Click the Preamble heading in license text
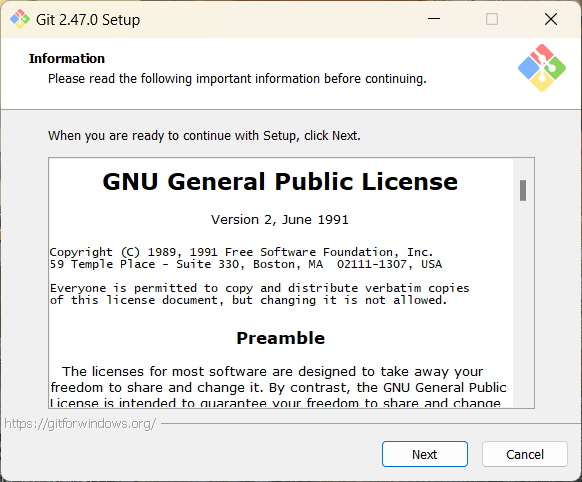Screen dimensions: 582x482 pyautogui.click(x=281, y=338)
